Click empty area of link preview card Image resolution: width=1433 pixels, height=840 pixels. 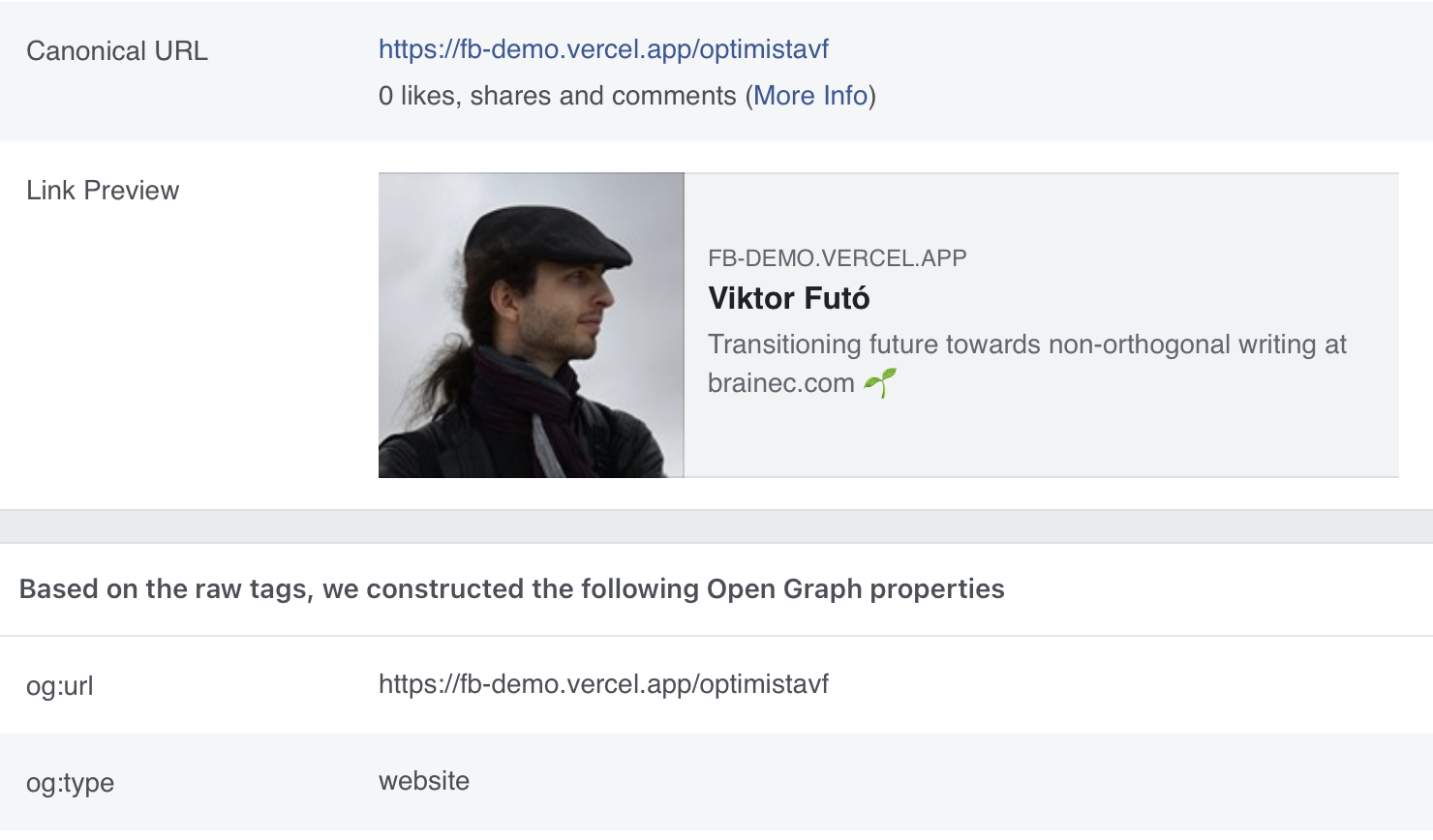point(1113,435)
